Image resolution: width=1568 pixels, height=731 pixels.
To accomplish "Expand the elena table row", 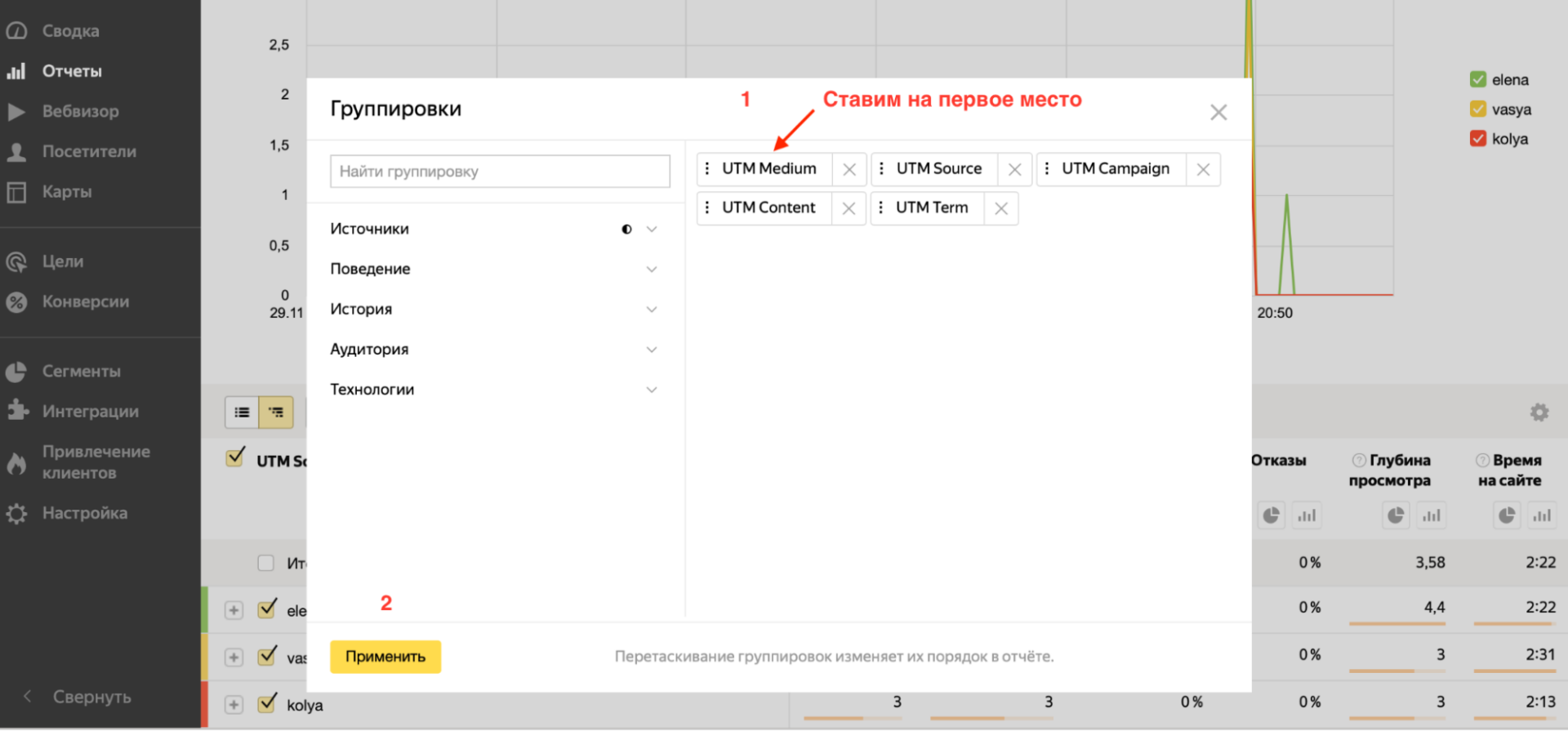I will (234, 611).
